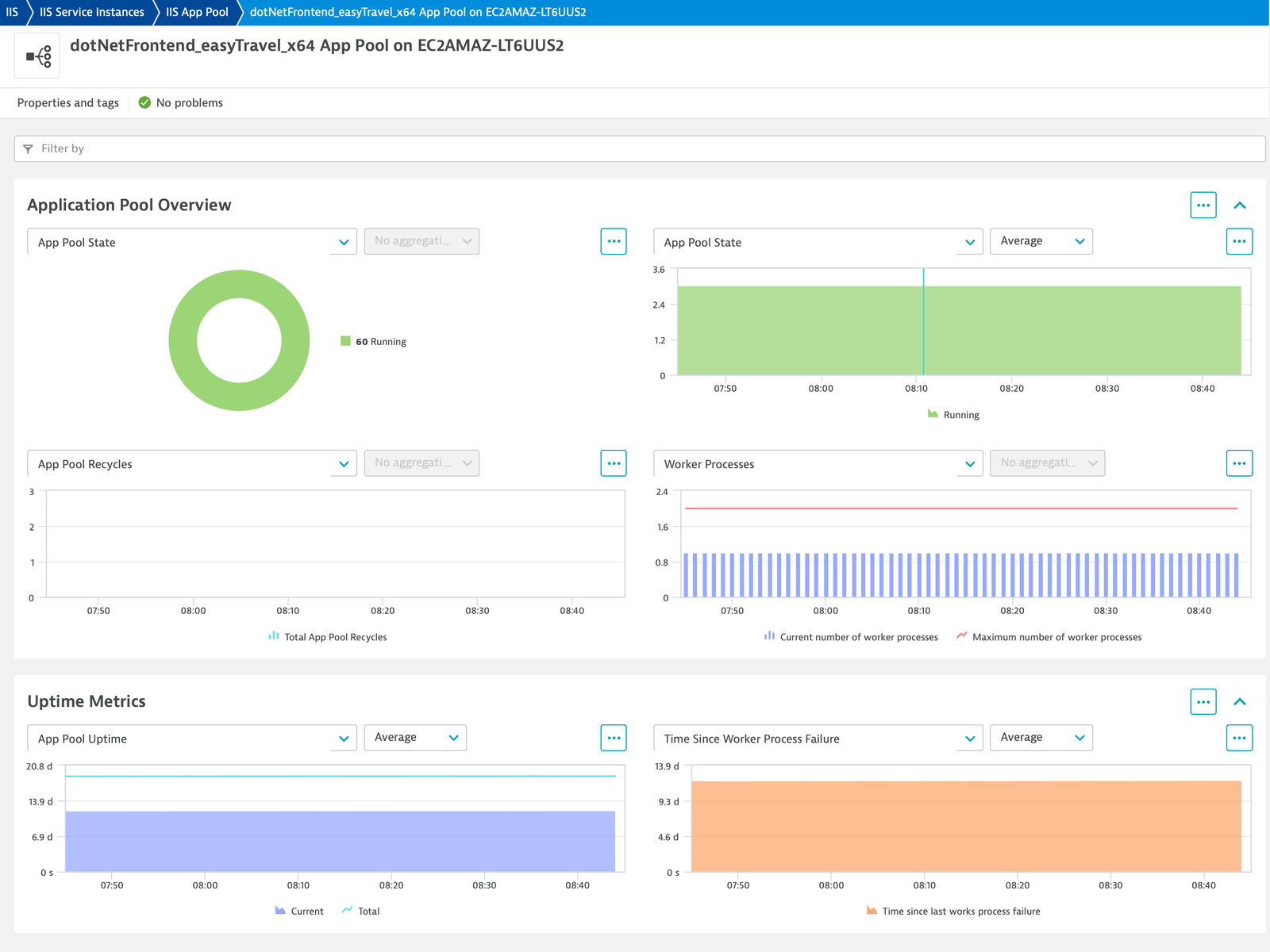Click the 20.8 d axis label in uptime chart
Screen dimensions: 1270x952
point(40,766)
